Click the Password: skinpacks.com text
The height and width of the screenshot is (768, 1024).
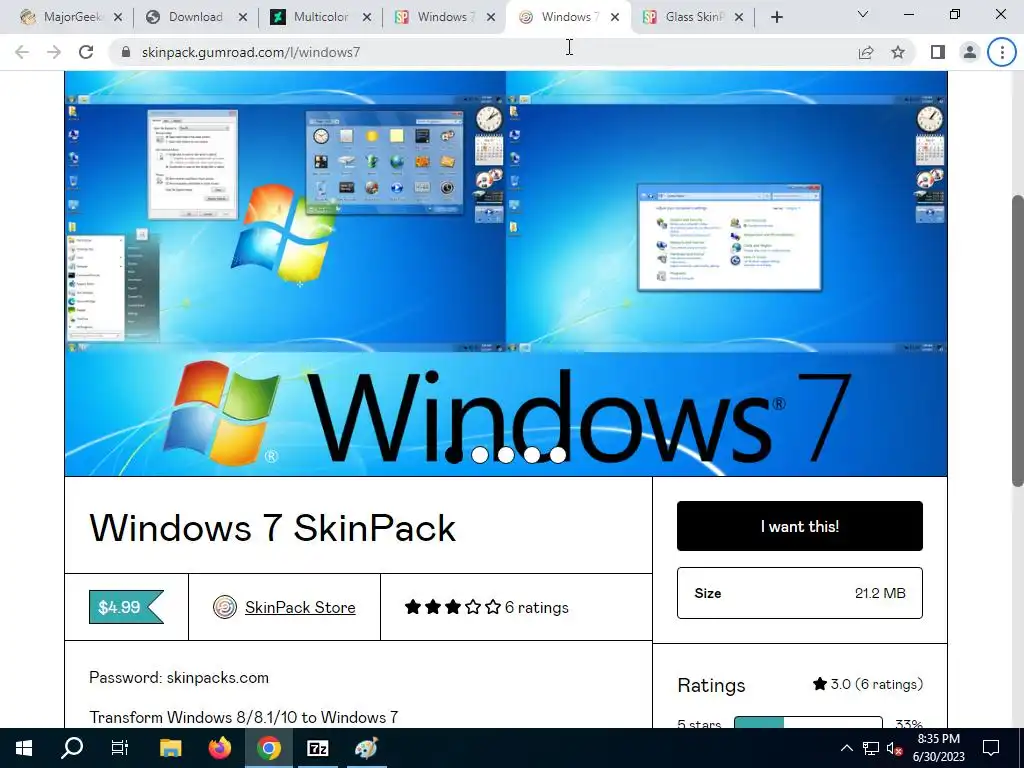click(x=179, y=677)
